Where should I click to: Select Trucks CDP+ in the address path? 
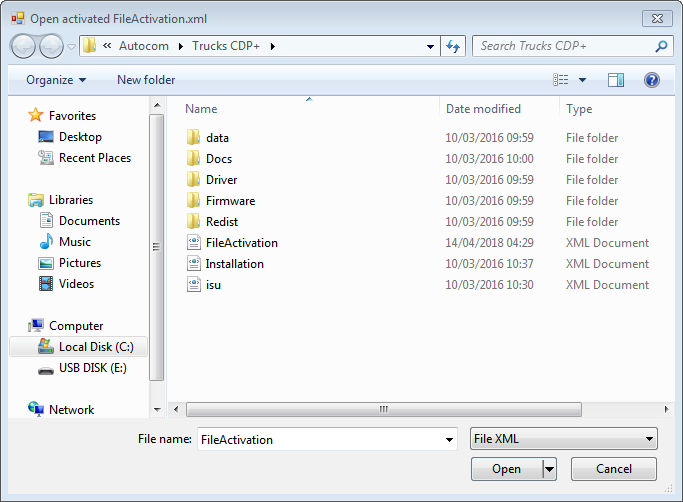(226, 46)
